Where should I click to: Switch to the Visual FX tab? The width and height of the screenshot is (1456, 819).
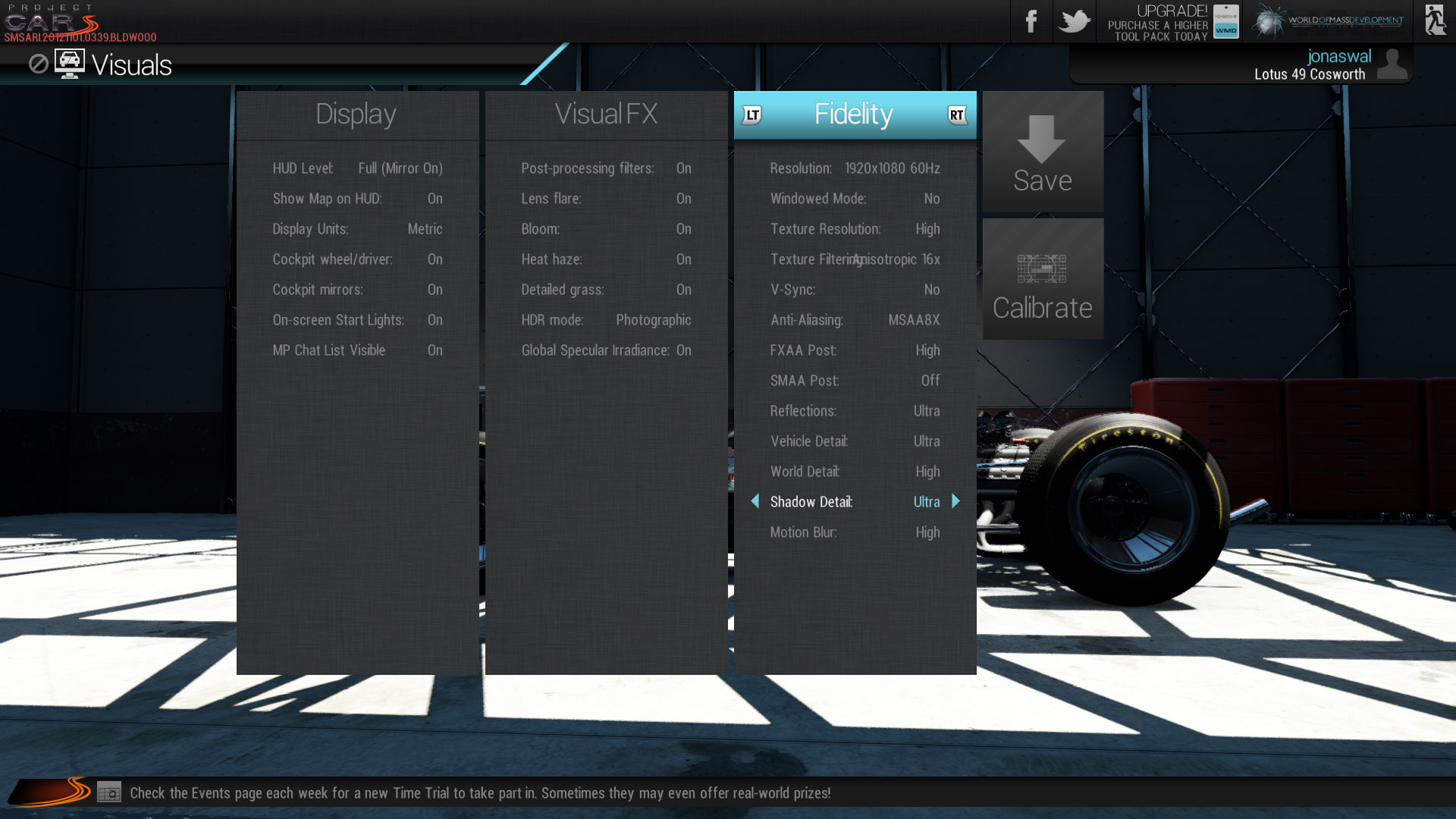(x=606, y=115)
